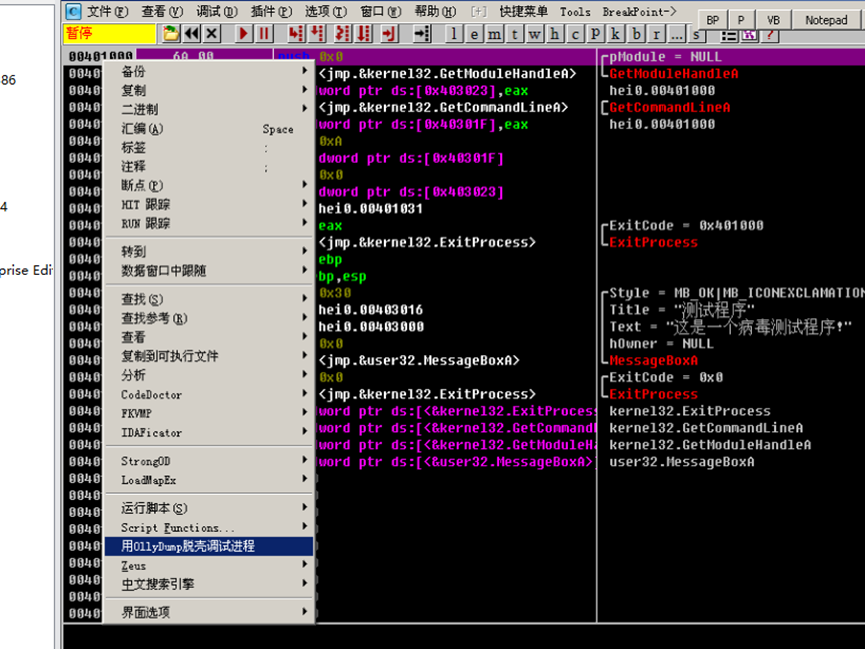The width and height of the screenshot is (865, 649).
Task: Open the 快捷菜单 menu
Action: (x=524, y=11)
